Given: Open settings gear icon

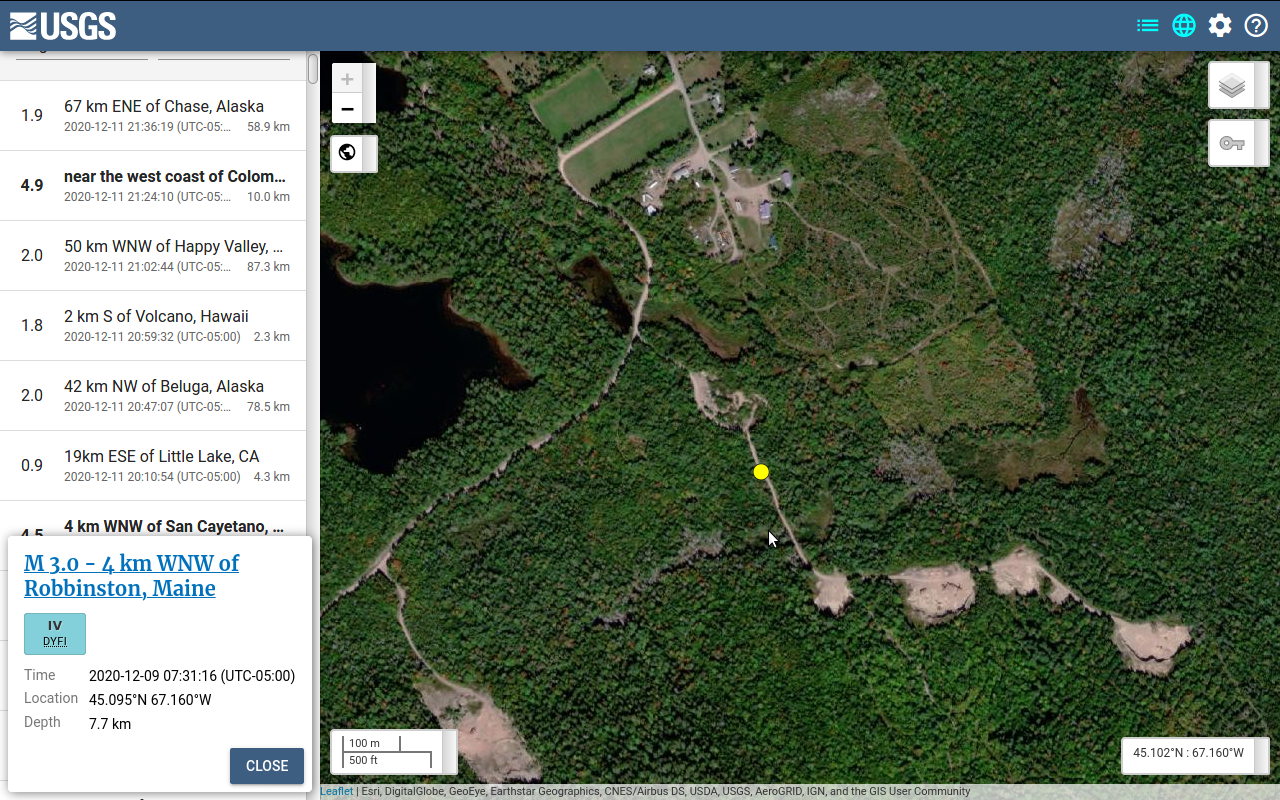Looking at the screenshot, I should coord(1220,26).
